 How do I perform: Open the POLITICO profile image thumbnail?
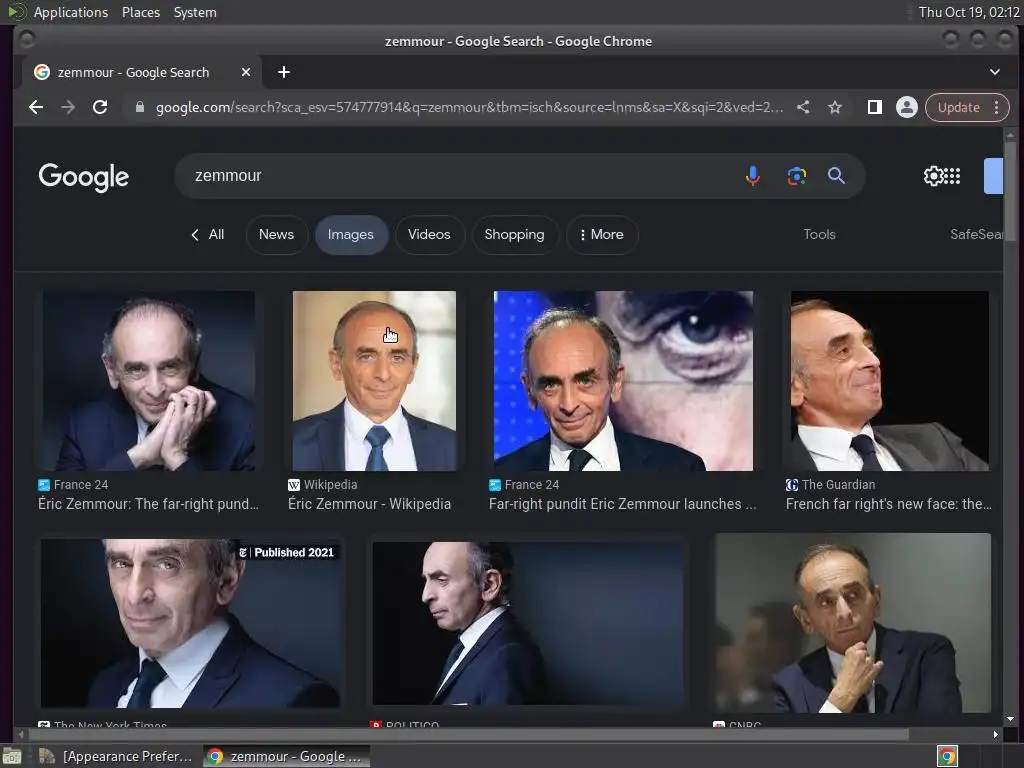click(528, 623)
